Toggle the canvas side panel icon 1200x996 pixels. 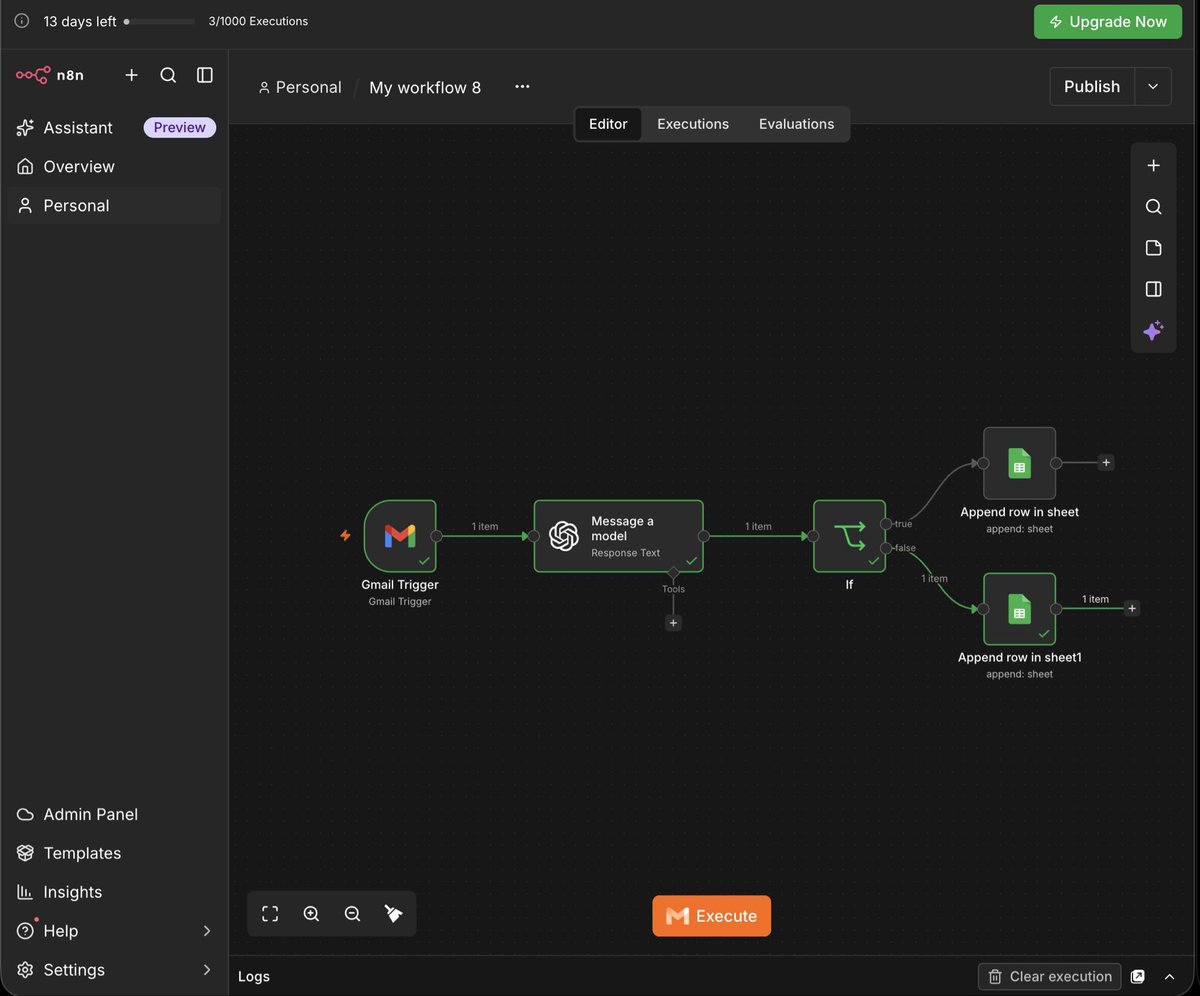pos(1153,289)
